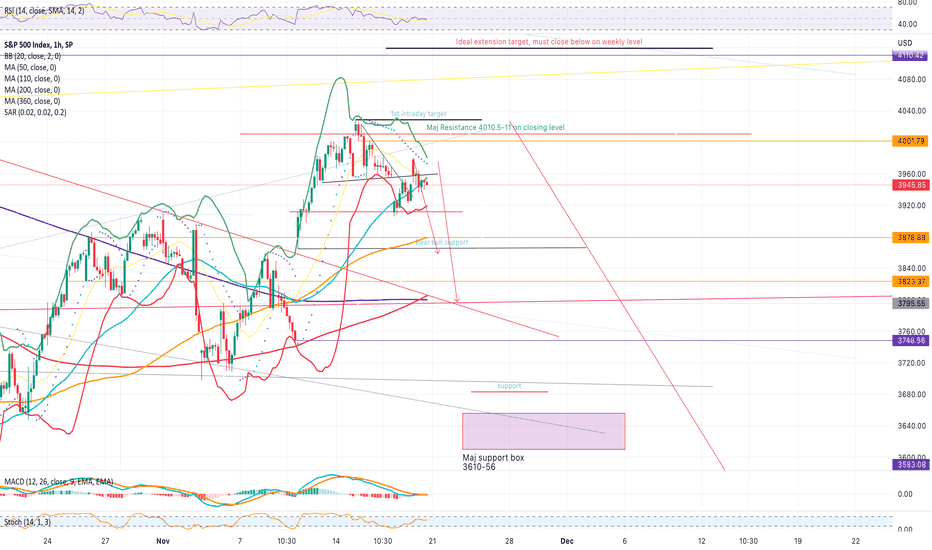
Task: Click the RSI (14, close, SMA, 14, 2) indicator label
Action: (44, 11)
